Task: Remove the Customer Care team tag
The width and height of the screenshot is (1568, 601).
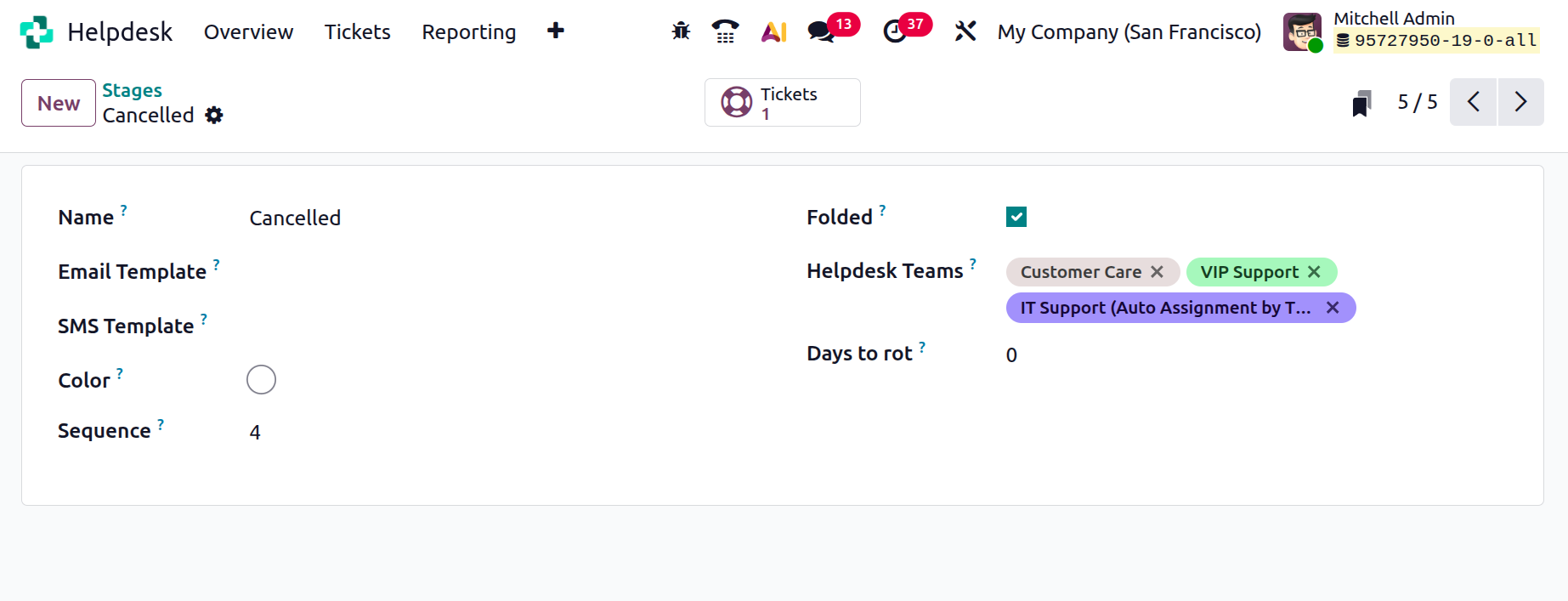Action: pyautogui.click(x=1158, y=272)
